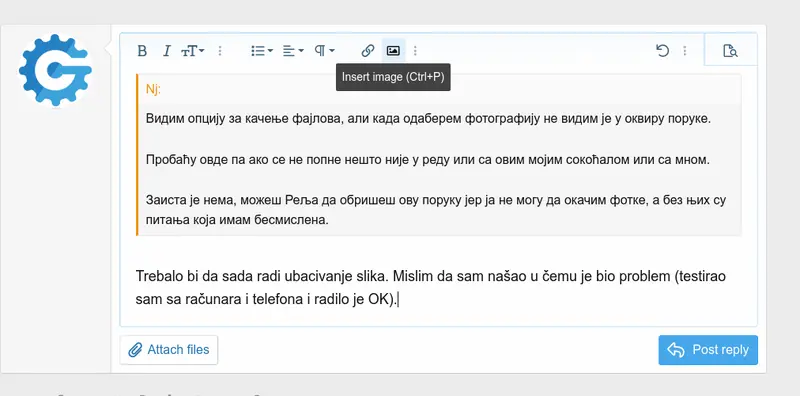Click the Insert image icon
Screen dimensions: 800x396
(x=393, y=51)
